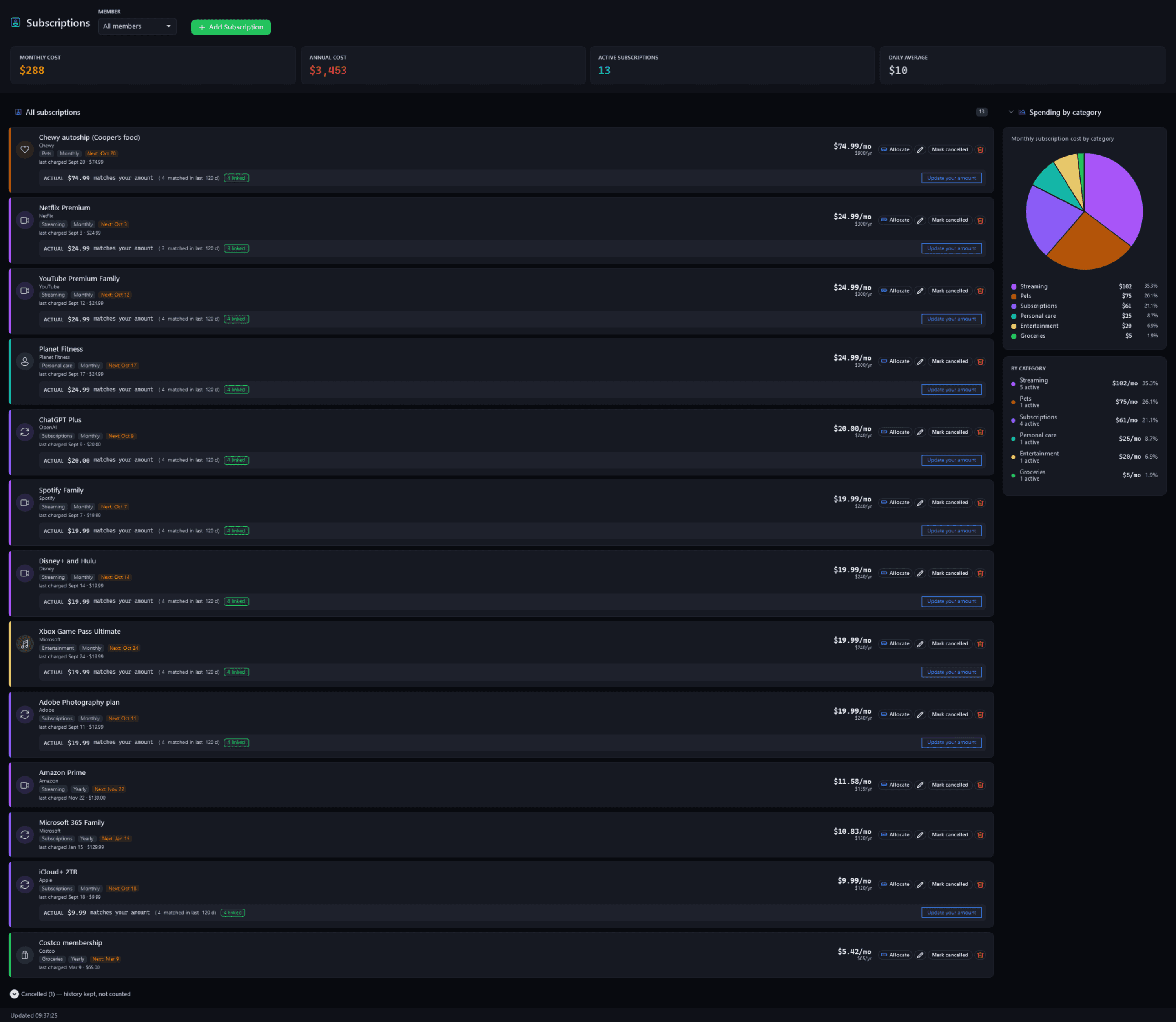Delete the Chewy autoship subscription
The image size is (1176, 1022).
[980, 149]
